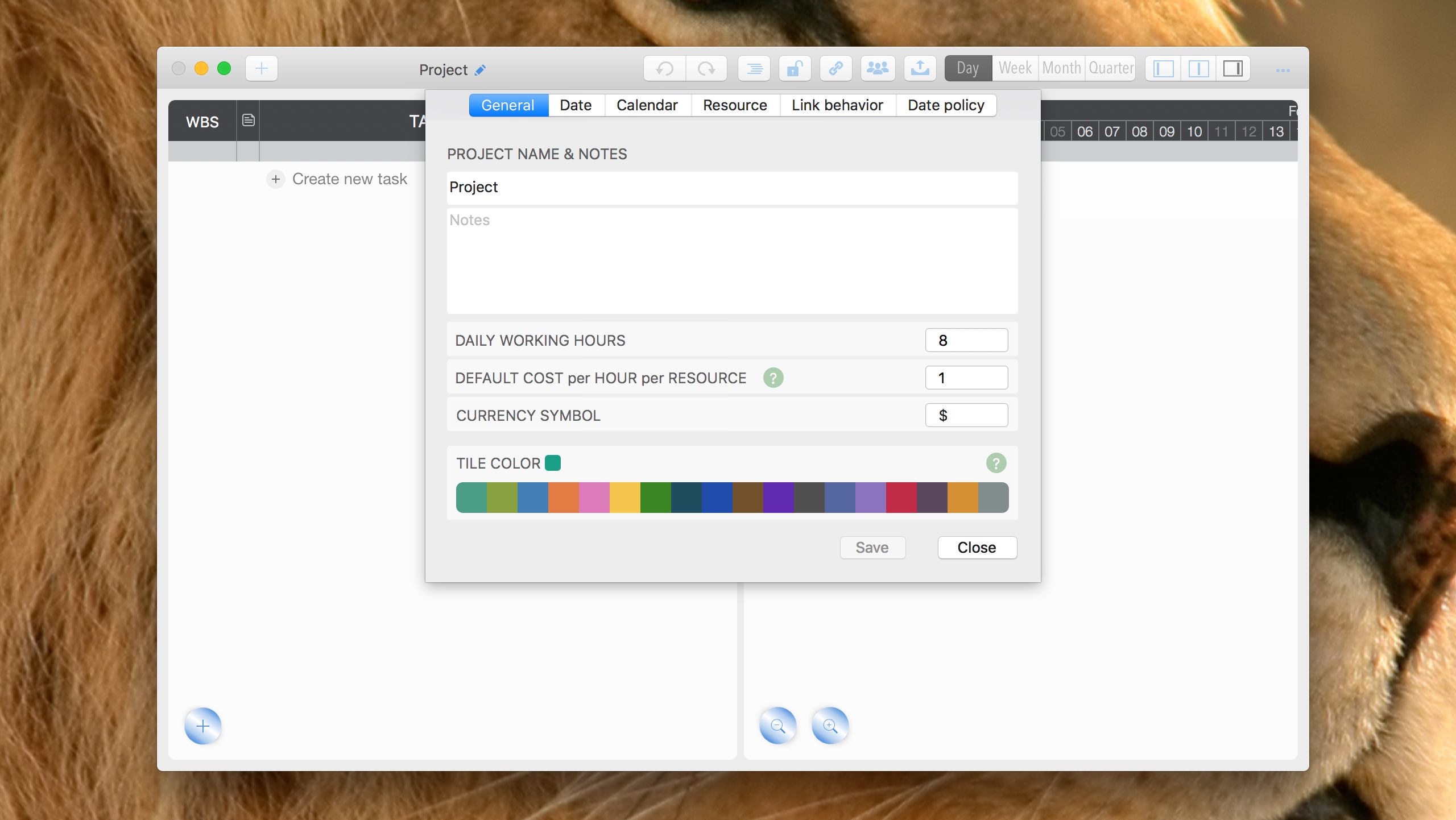This screenshot has height=820, width=1456.
Task: Click Create new task
Action: (349, 179)
